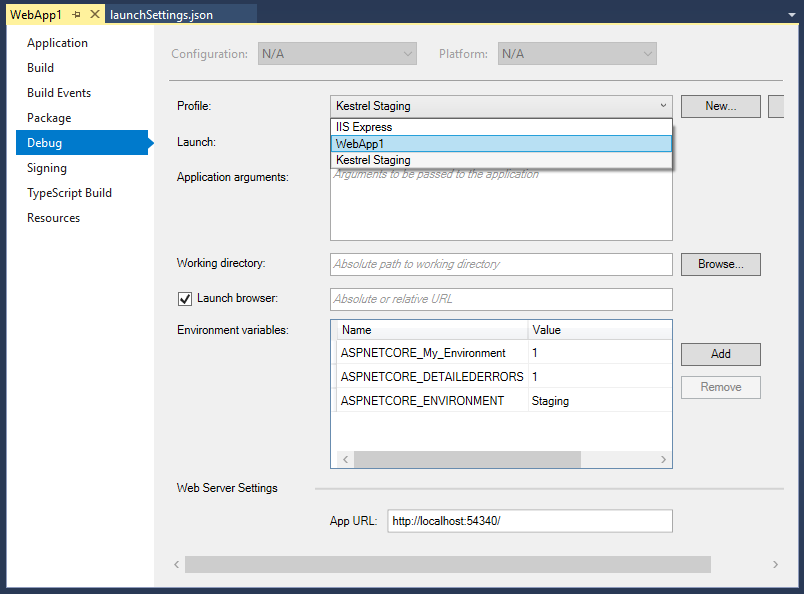Uncheck the Launch browser option
This screenshot has height=595, width=805.
184,298
